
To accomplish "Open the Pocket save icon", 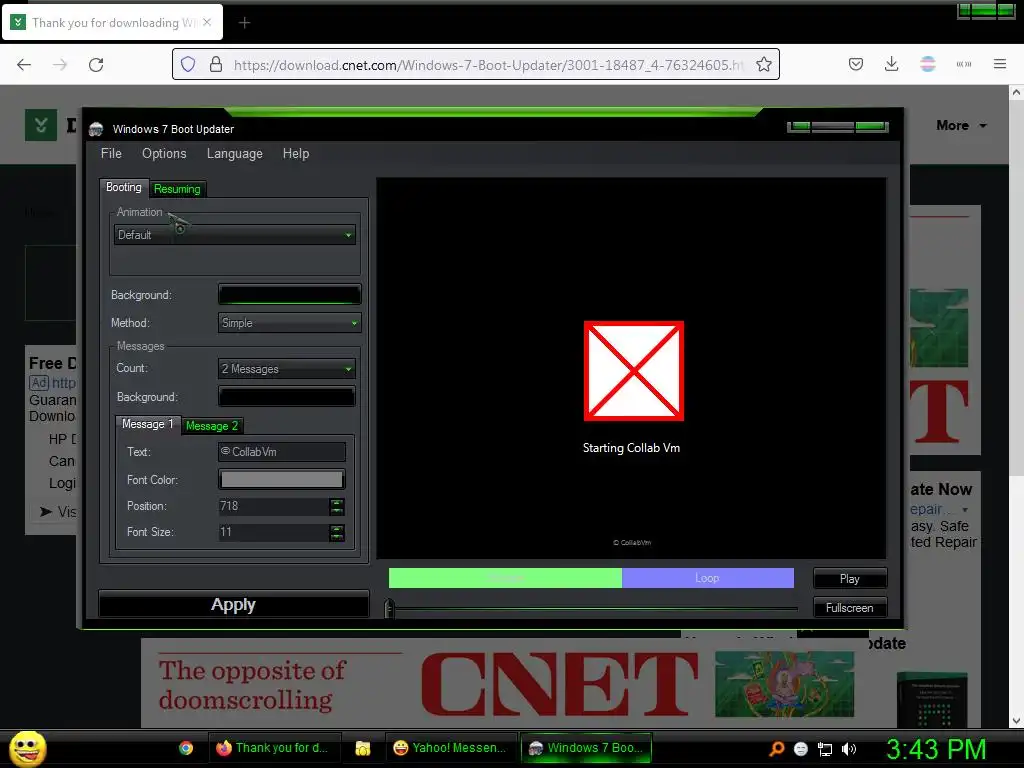I will click(856, 64).
